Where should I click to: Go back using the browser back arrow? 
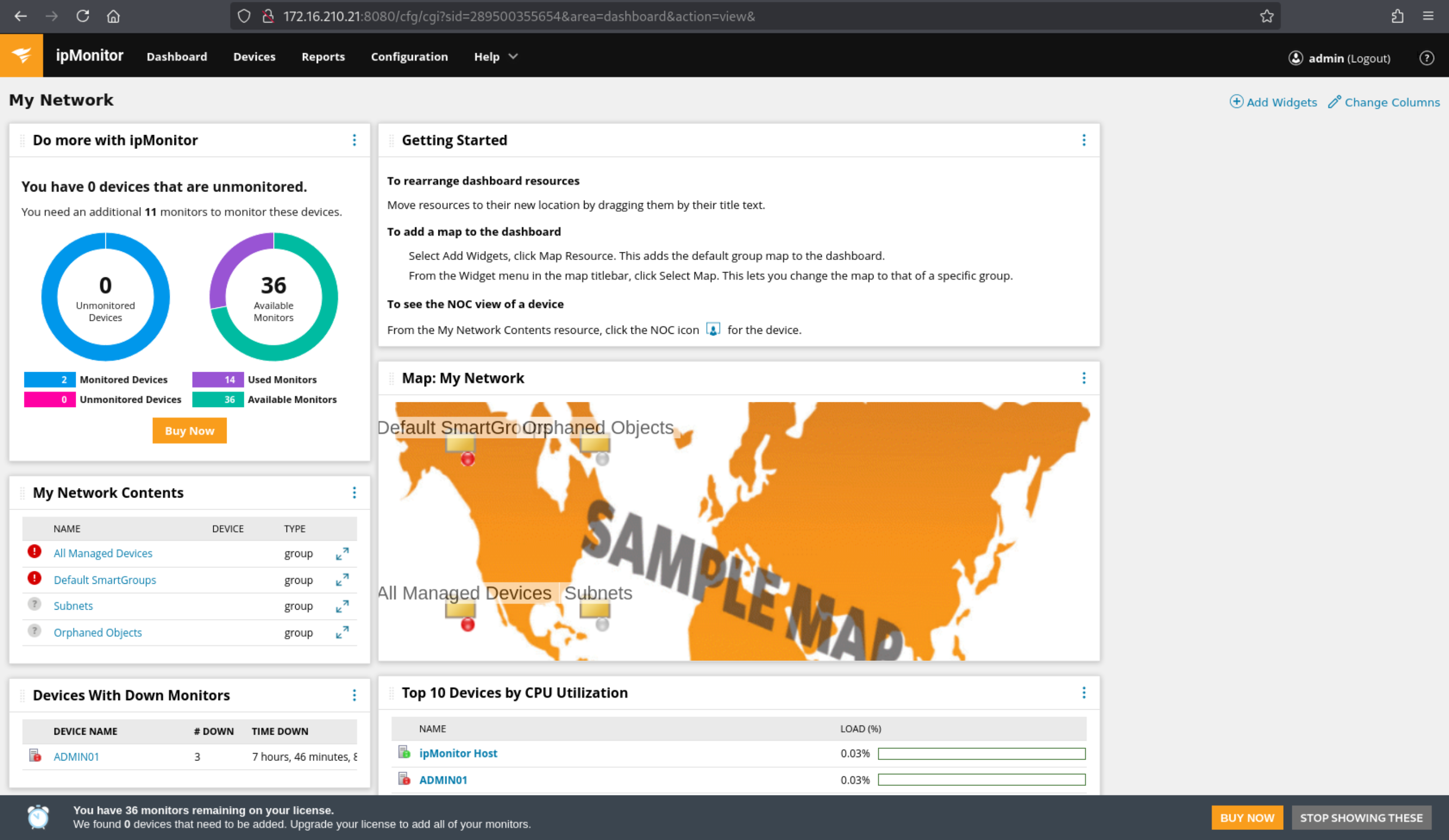[21, 16]
